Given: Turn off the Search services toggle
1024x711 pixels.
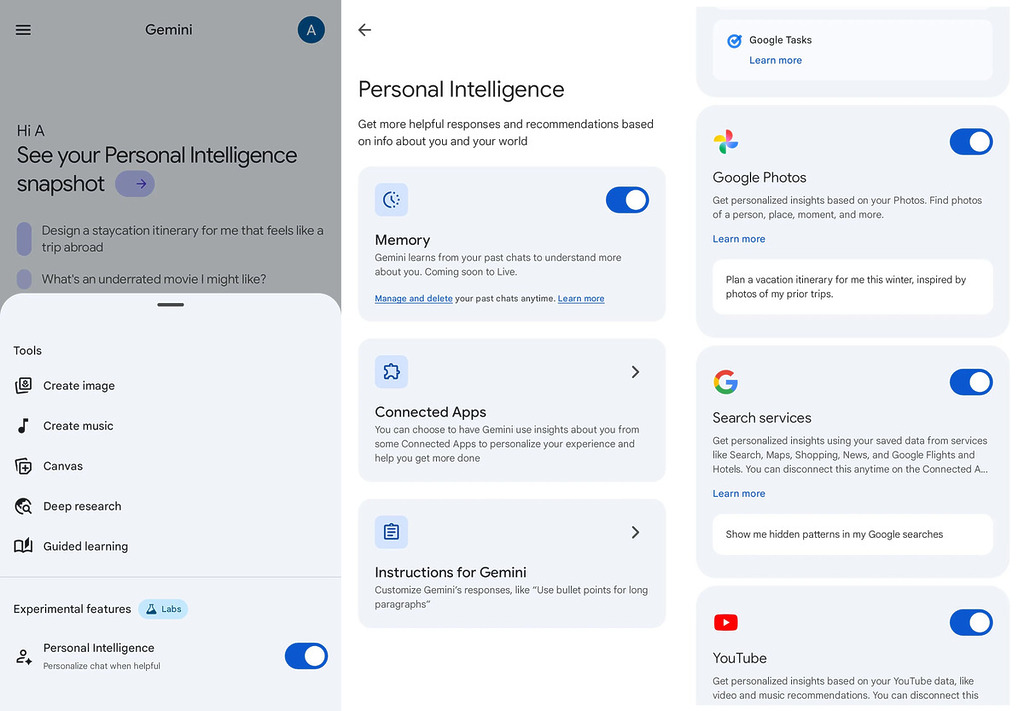Looking at the screenshot, I should point(970,382).
